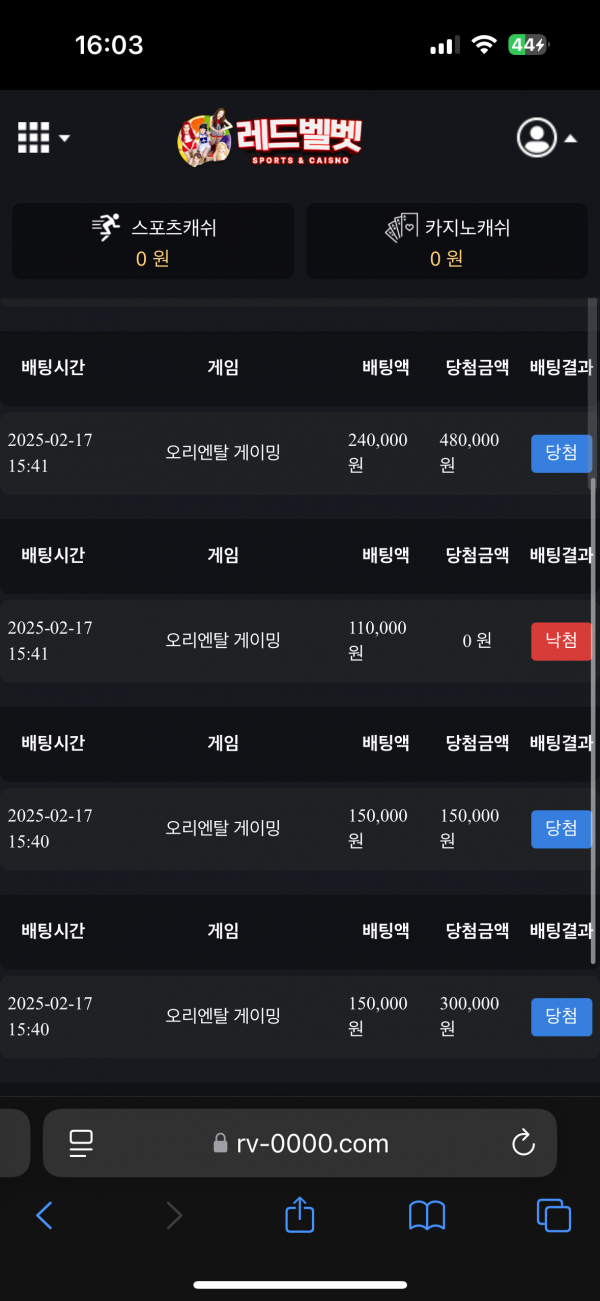Tap the running figure sports cash icon

pyautogui.click(x=106, y=228)
